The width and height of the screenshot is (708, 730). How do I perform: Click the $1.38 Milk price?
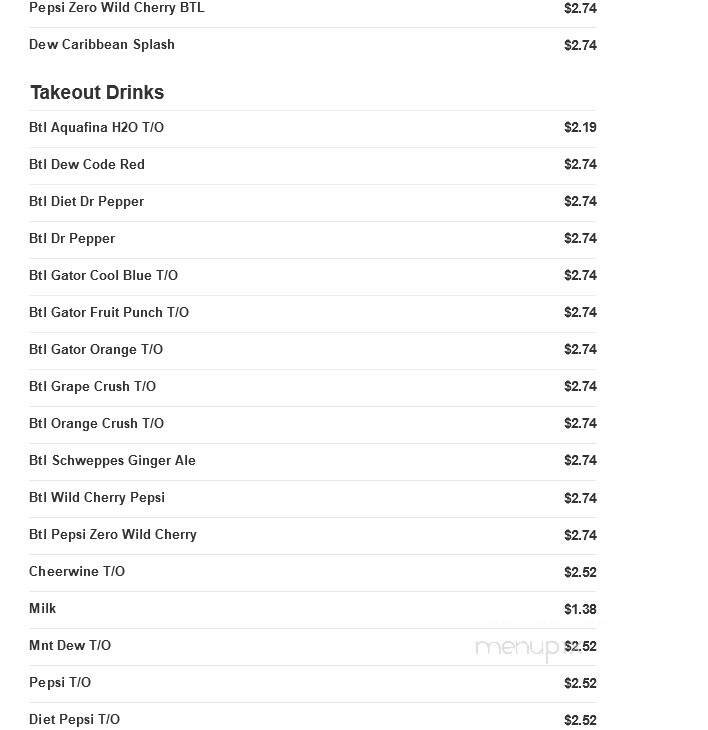(x=580, y=609)
